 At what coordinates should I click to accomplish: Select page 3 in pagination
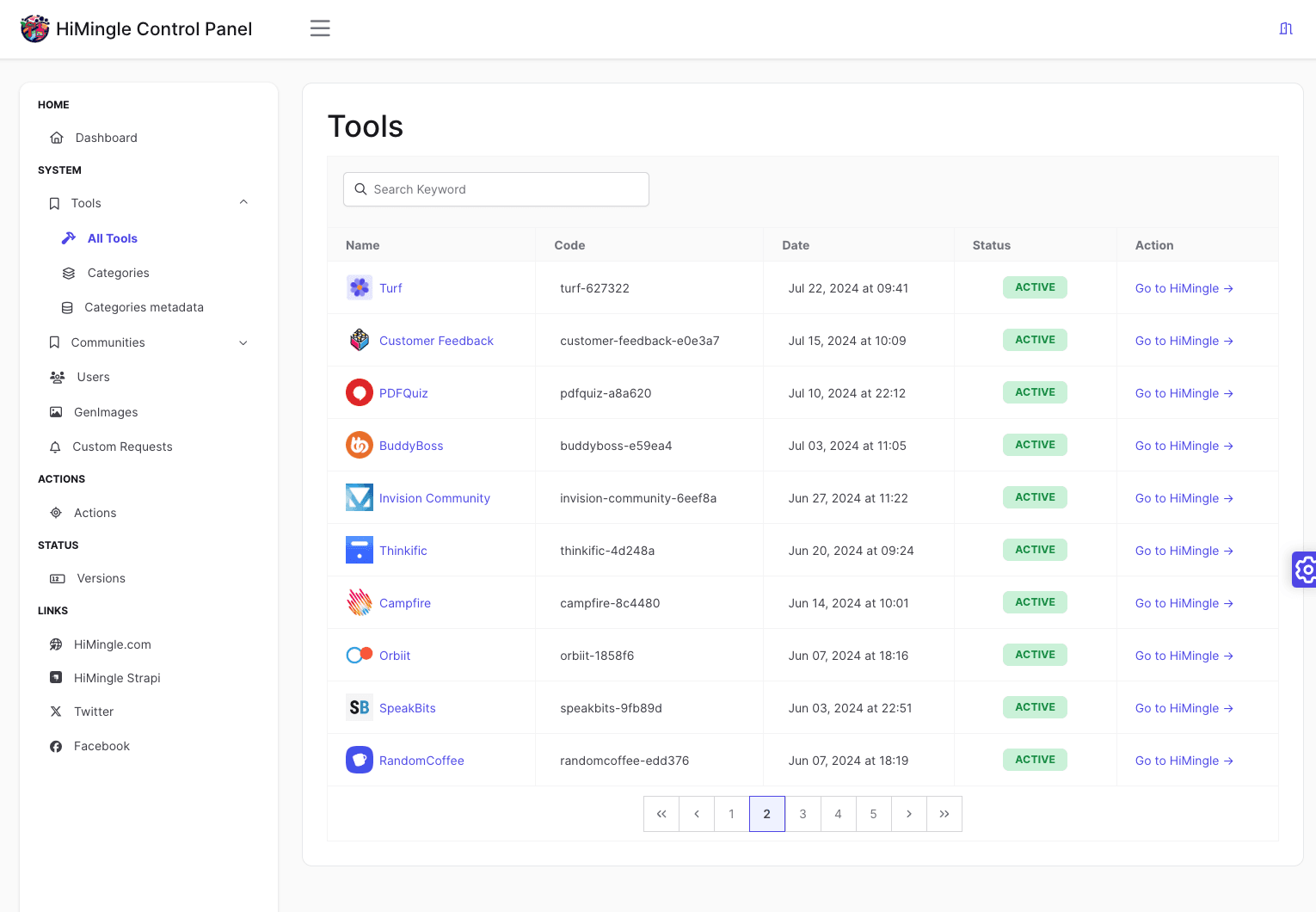803,814
